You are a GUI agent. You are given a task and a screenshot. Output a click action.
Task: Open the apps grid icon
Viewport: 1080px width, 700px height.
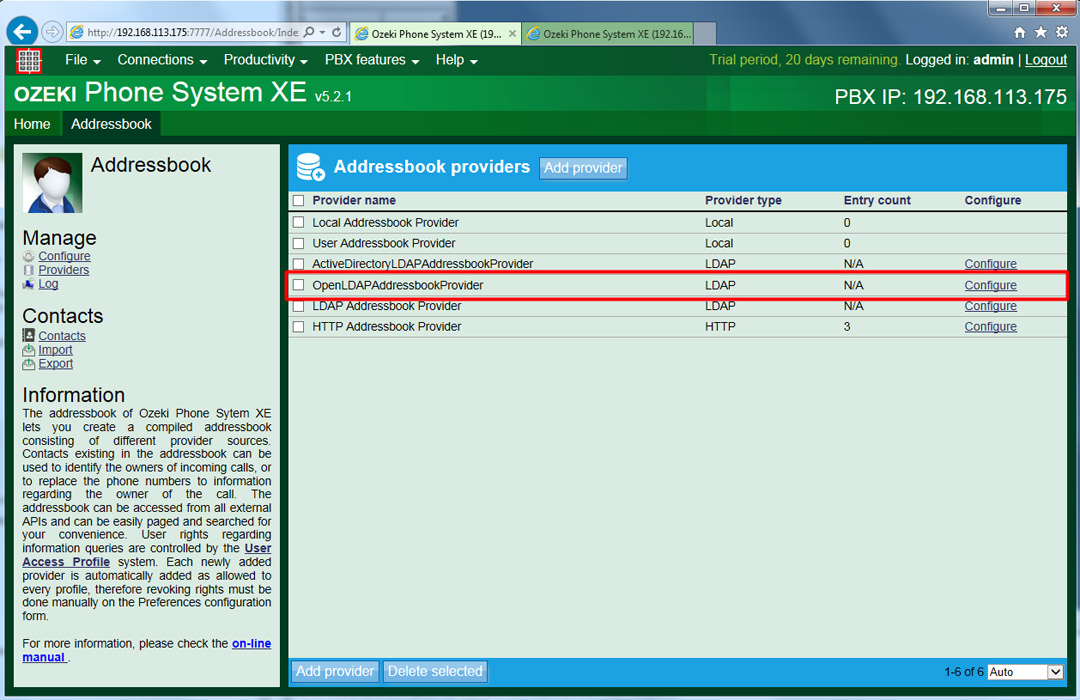pyautogui.click(x=29, y=61)
